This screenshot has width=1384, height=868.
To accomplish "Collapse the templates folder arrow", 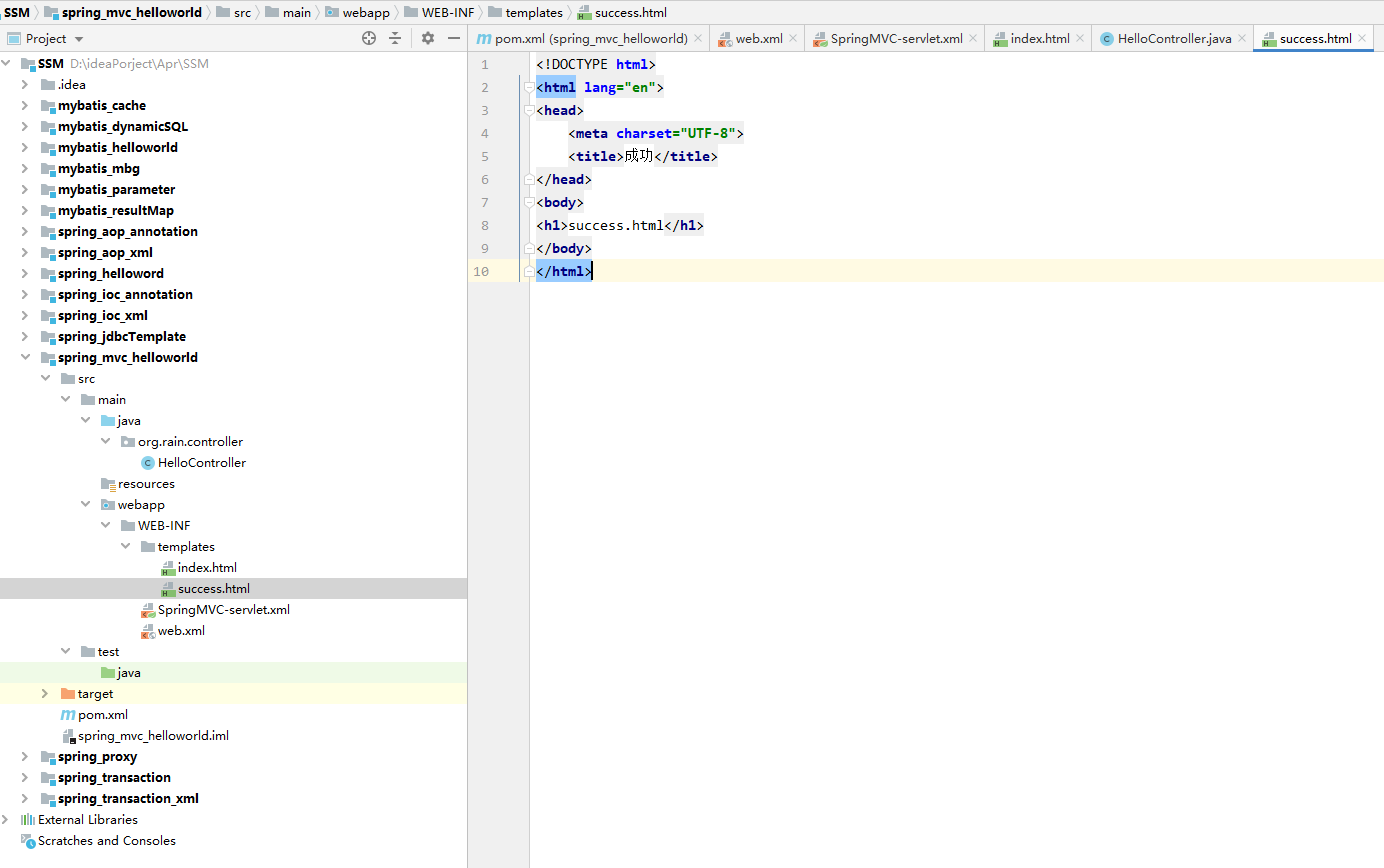I will tap(125, 546).
